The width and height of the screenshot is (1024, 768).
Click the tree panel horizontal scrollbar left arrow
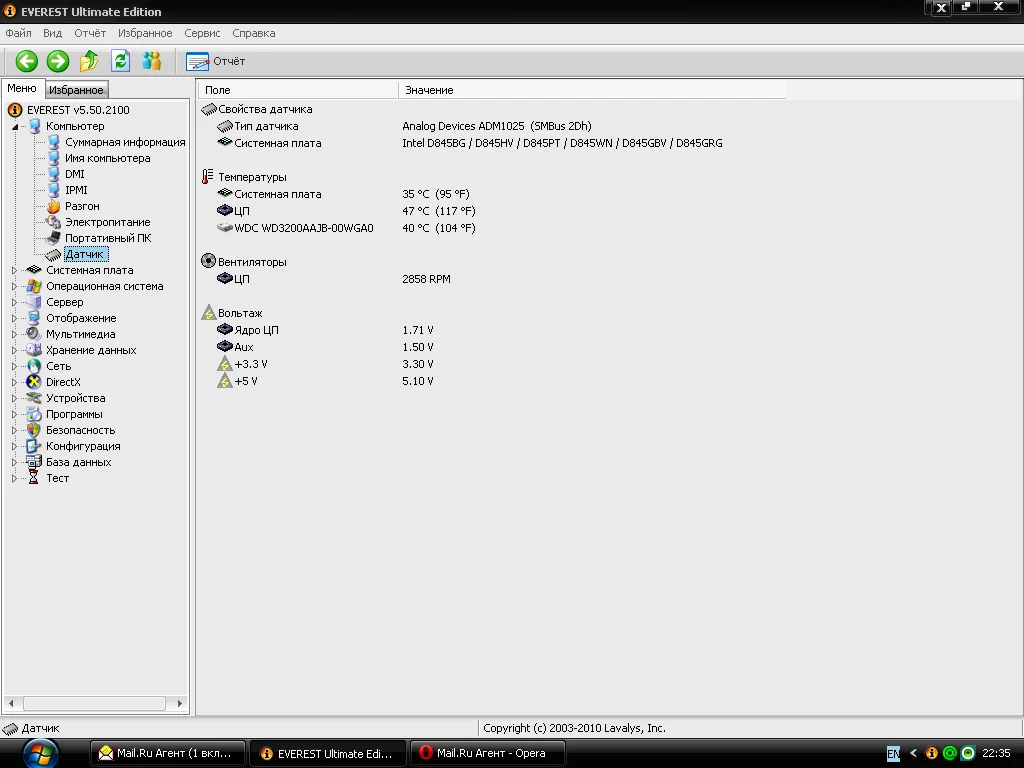click(10, 703)
